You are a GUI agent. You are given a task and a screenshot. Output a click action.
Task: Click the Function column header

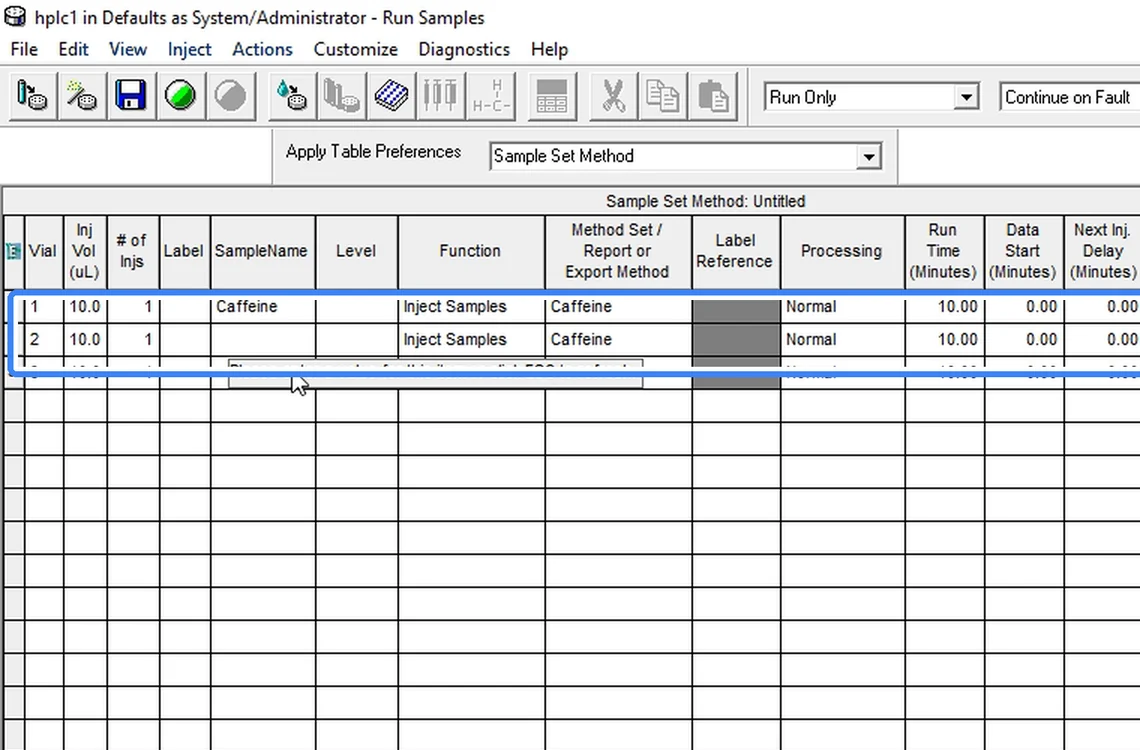[x=470, y=251]
